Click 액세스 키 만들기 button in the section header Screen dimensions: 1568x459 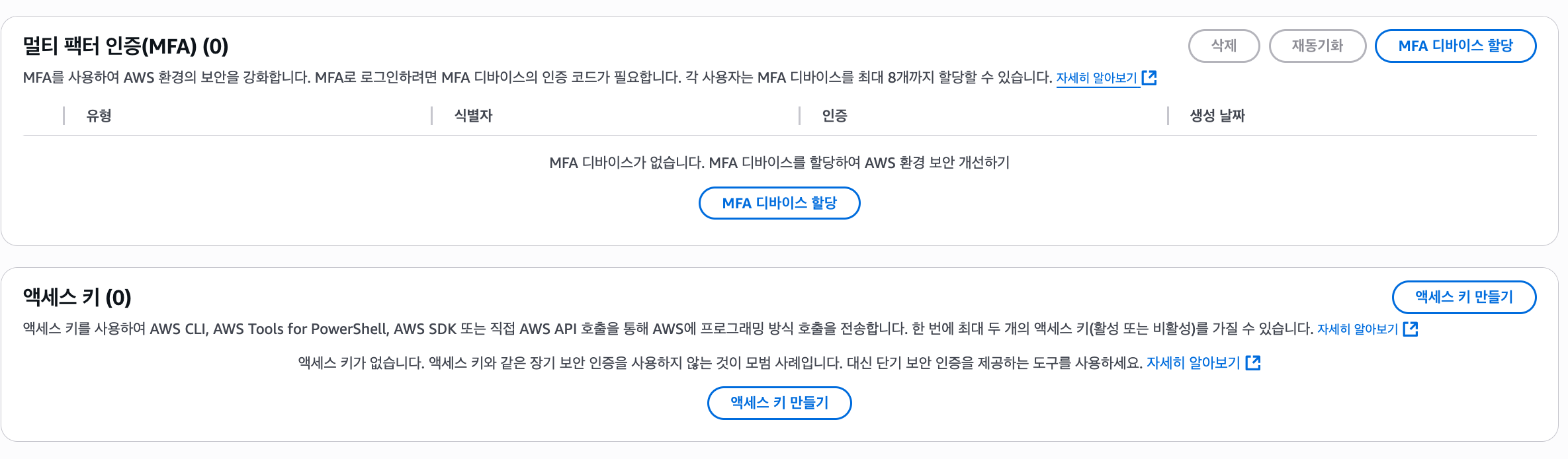(x=1463, y=298)
